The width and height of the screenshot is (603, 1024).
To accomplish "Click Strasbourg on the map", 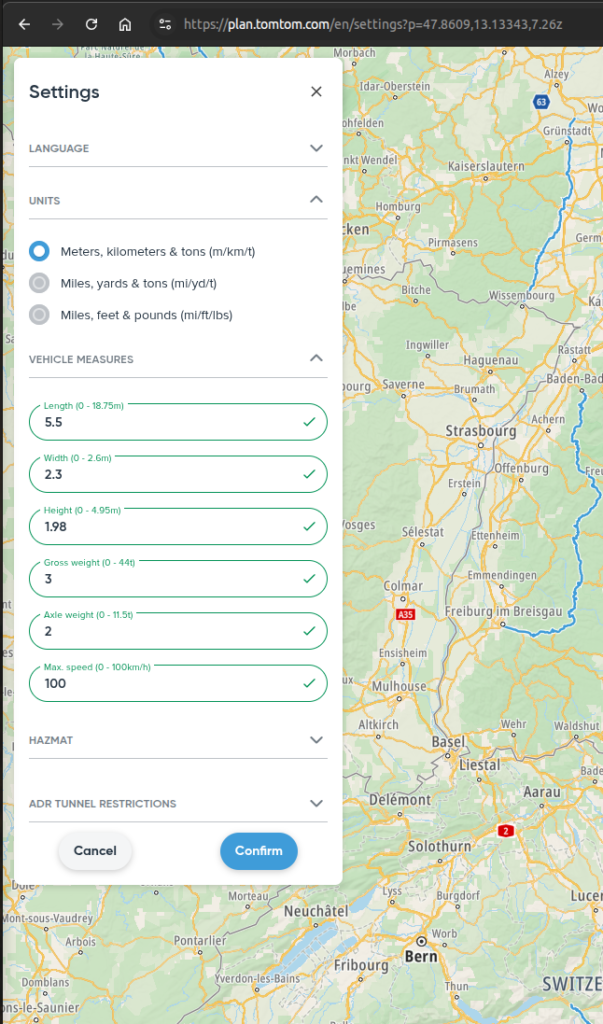I will [481, 431].
